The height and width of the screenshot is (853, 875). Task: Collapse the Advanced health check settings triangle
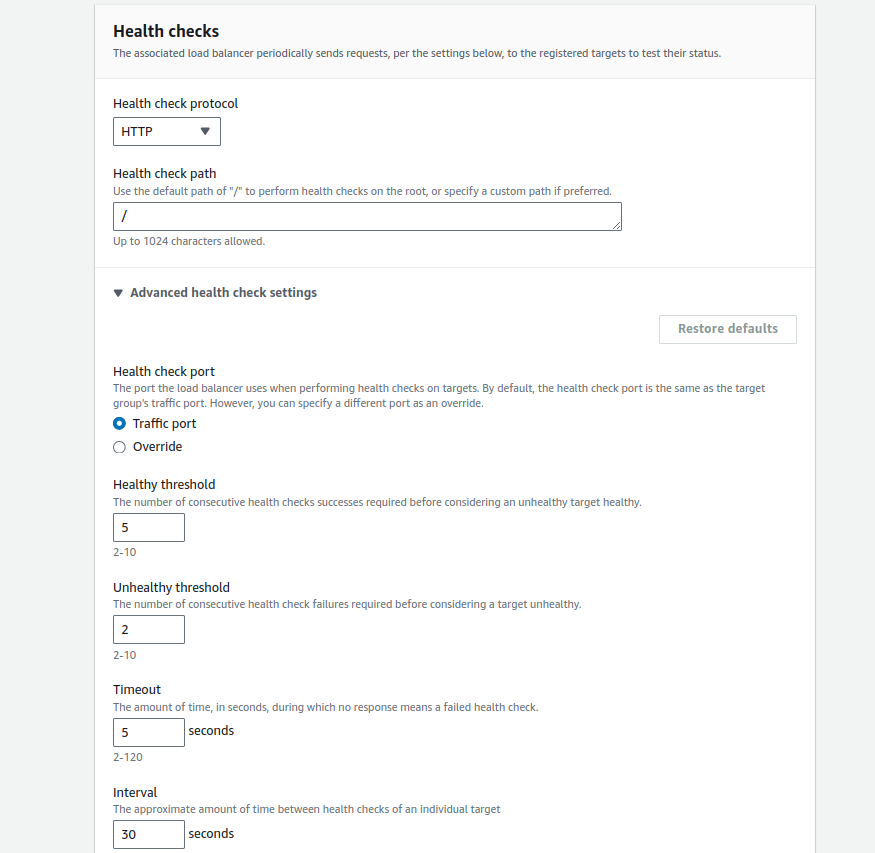pyautogui.click(x=118, y=293)
